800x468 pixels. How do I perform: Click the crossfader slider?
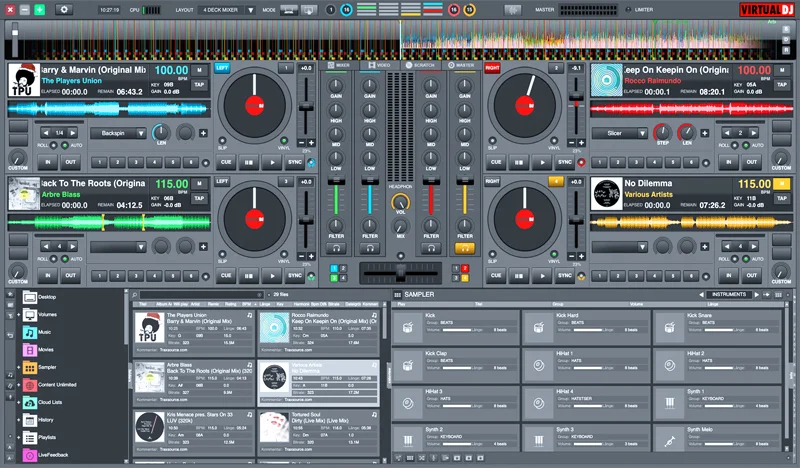click(x=401, y=274)
